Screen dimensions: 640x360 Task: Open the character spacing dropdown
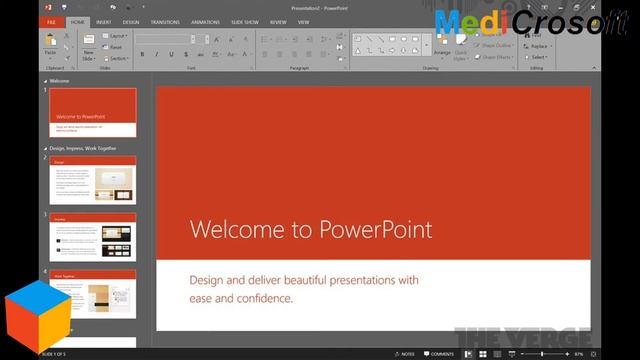[216, 54]
